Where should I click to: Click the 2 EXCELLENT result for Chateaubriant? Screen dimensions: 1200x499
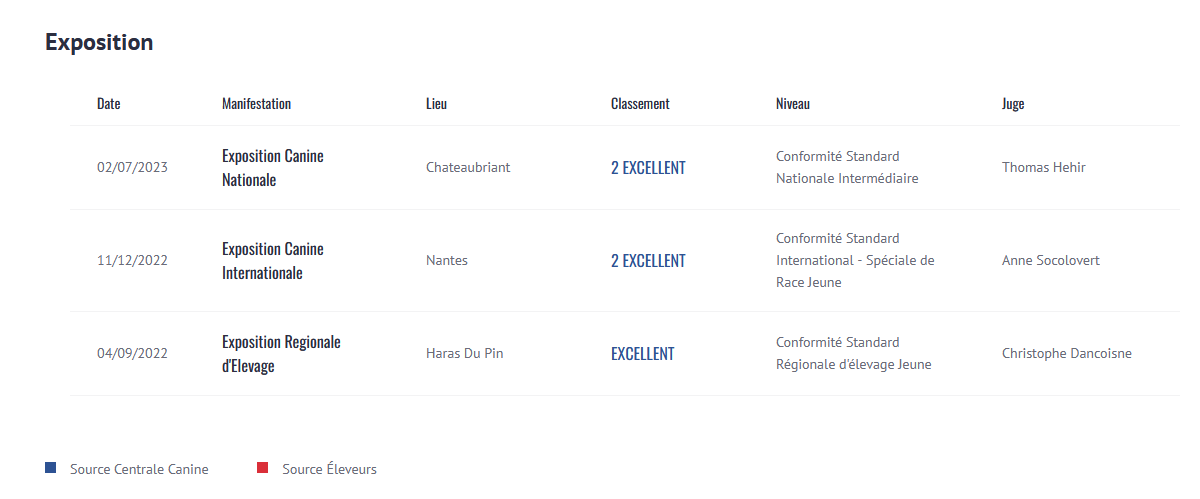(648, 168)
